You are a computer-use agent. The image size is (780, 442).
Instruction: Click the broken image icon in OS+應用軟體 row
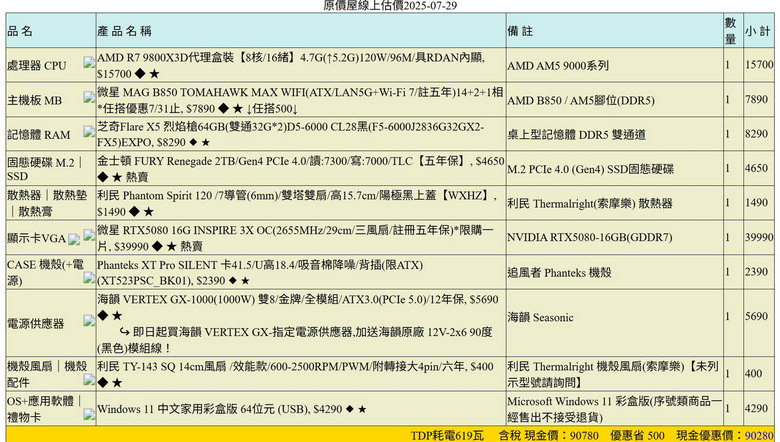(89, 414)
